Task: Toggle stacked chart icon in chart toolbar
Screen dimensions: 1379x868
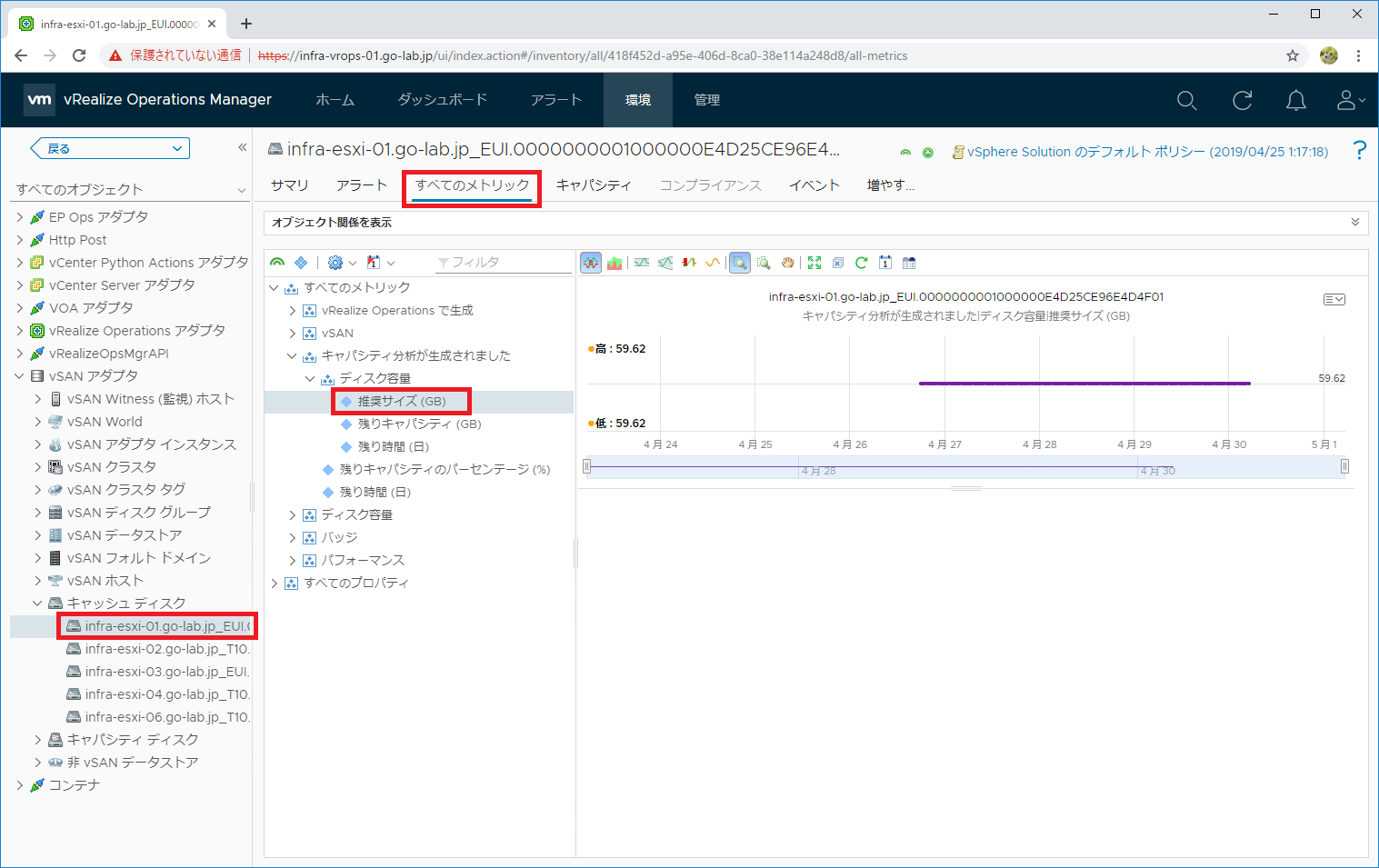Action: pos(615,263)
